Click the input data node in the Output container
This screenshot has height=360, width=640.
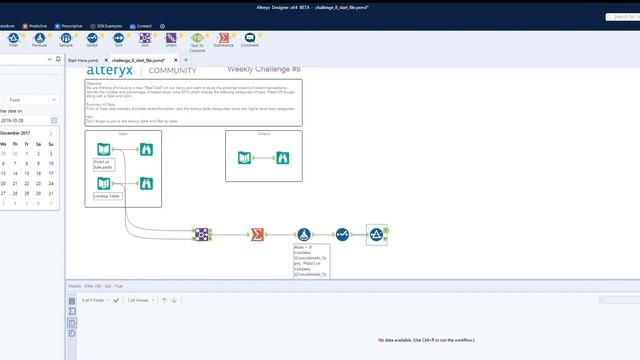click(244, 158)
